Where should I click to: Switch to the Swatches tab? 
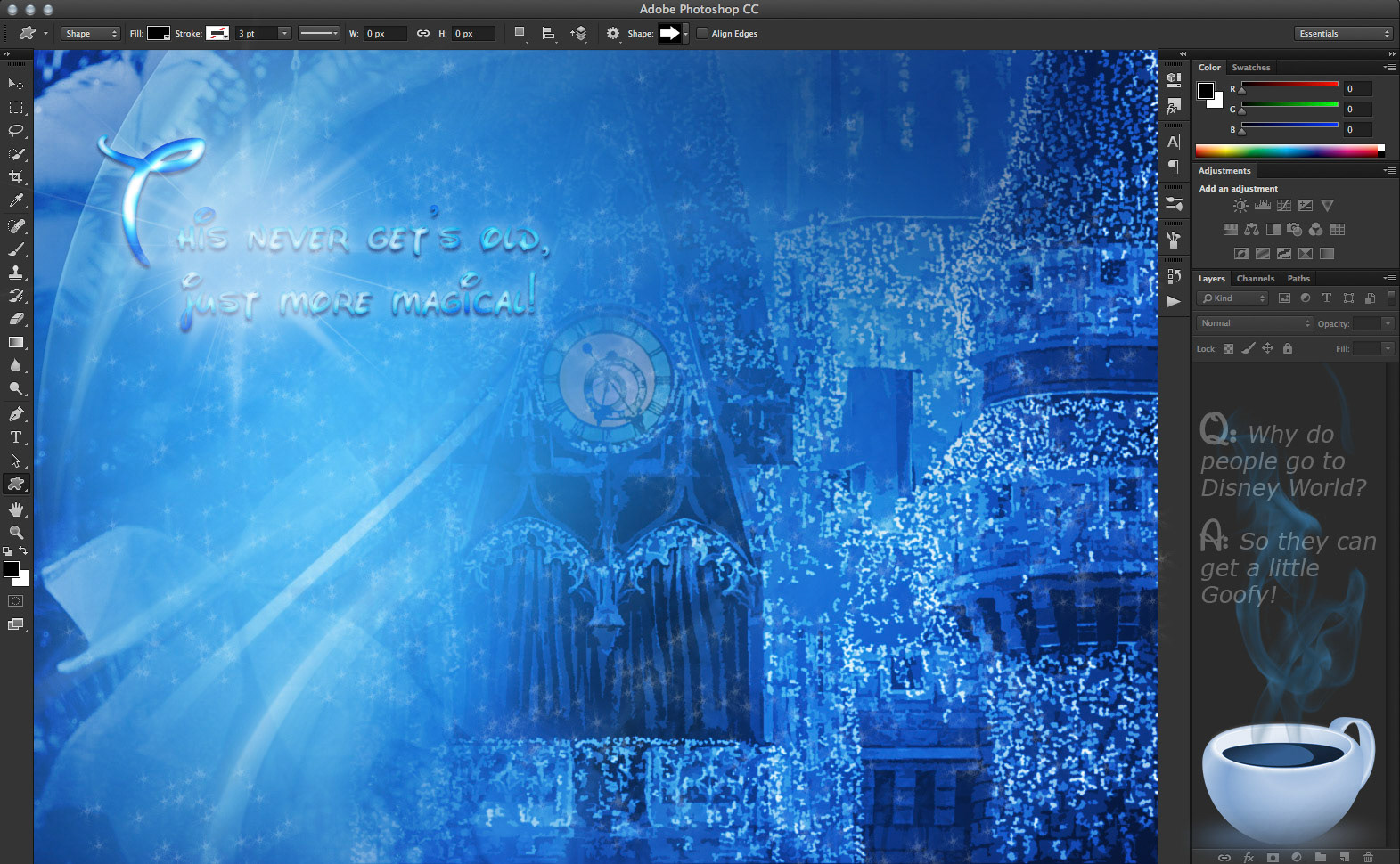(1251, 68)
